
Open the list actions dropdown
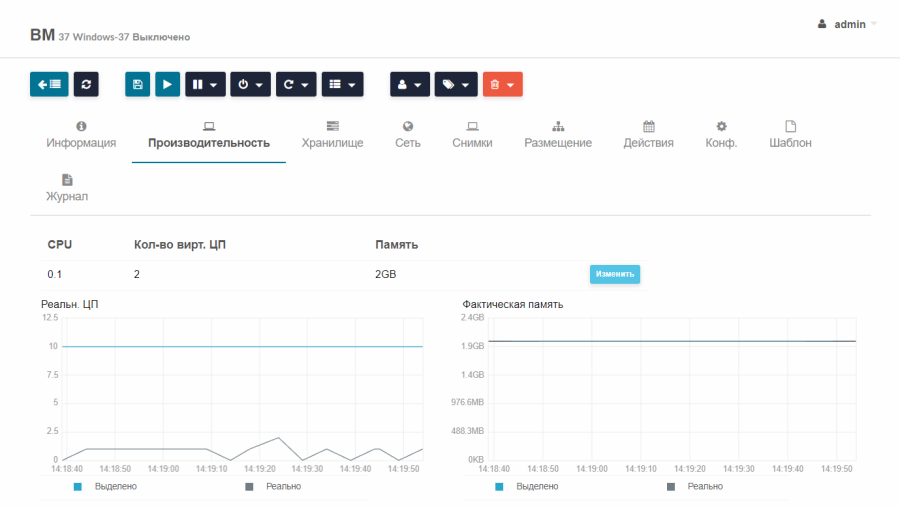point(343,84)
